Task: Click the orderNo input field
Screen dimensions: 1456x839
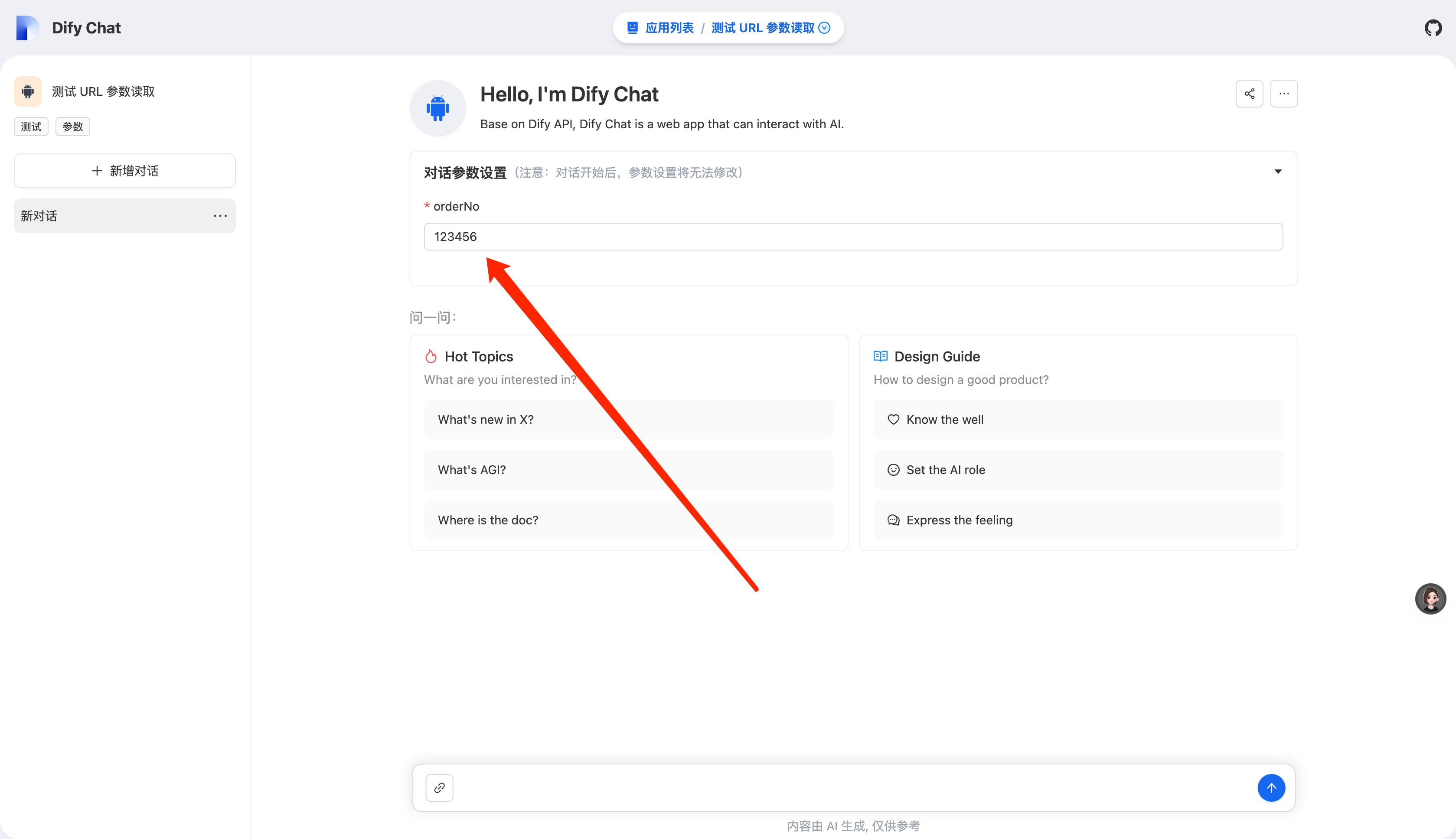Action: point(853,237)
